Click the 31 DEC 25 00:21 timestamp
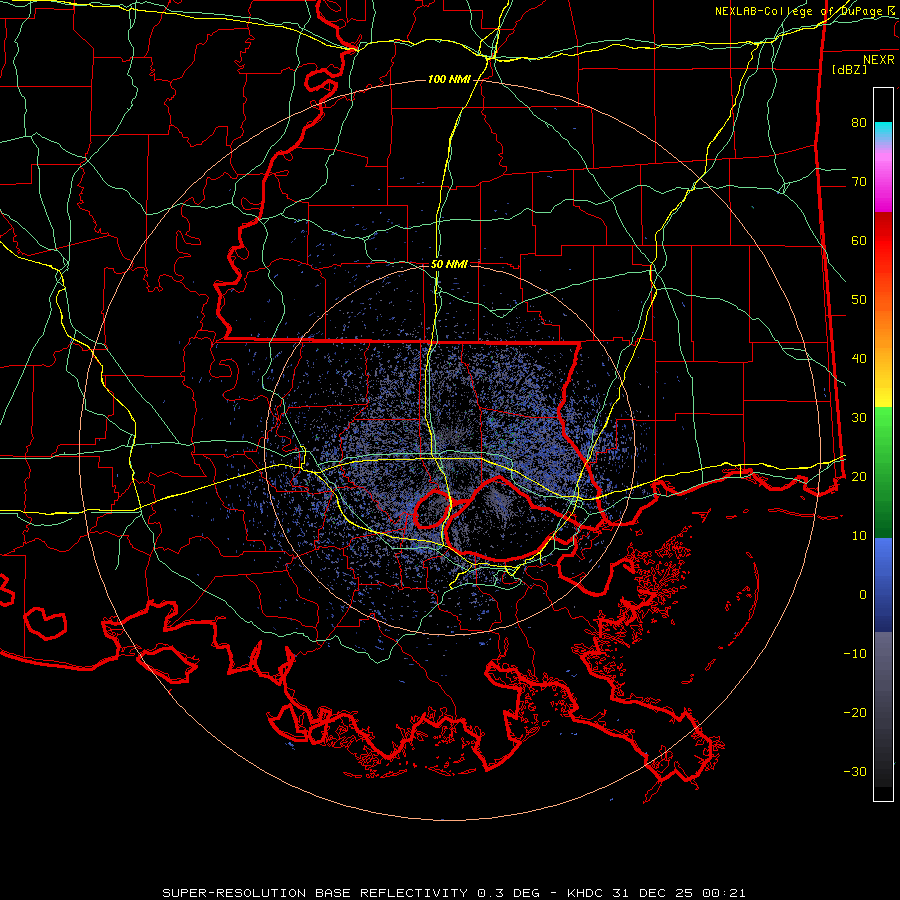Viewport: 900px width, 900px height. coord(681,893)
